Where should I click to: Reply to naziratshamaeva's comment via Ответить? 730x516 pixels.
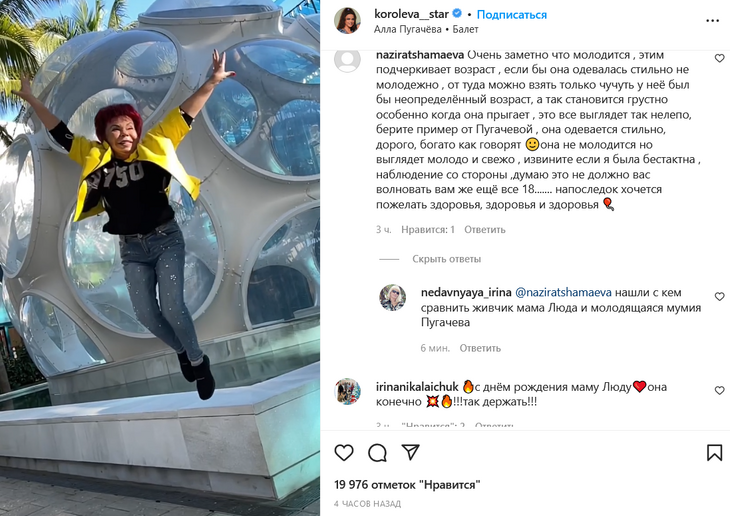pyautogui.click(x=485, y=230)
